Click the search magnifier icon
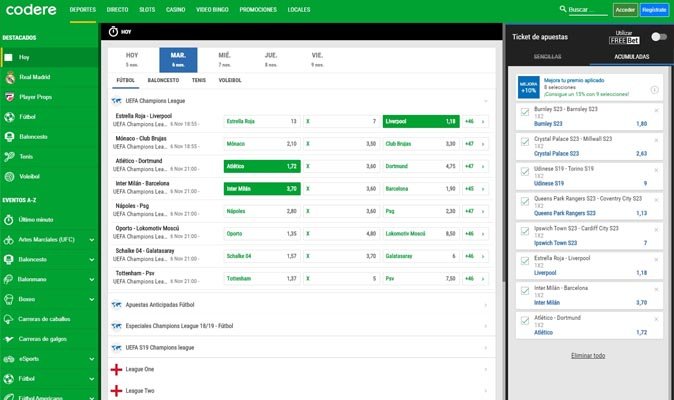Screen dimensions: 674x400 pyautogui.click(x=561, y=9)
